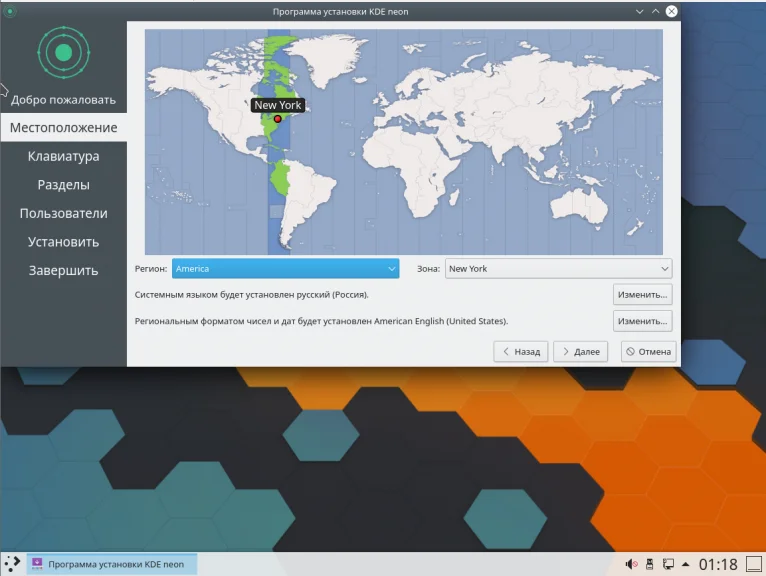Image resolution: width=766 pixels, height=576 pixels.
Task: Click the regional format description text
Action: pos(321,321)
